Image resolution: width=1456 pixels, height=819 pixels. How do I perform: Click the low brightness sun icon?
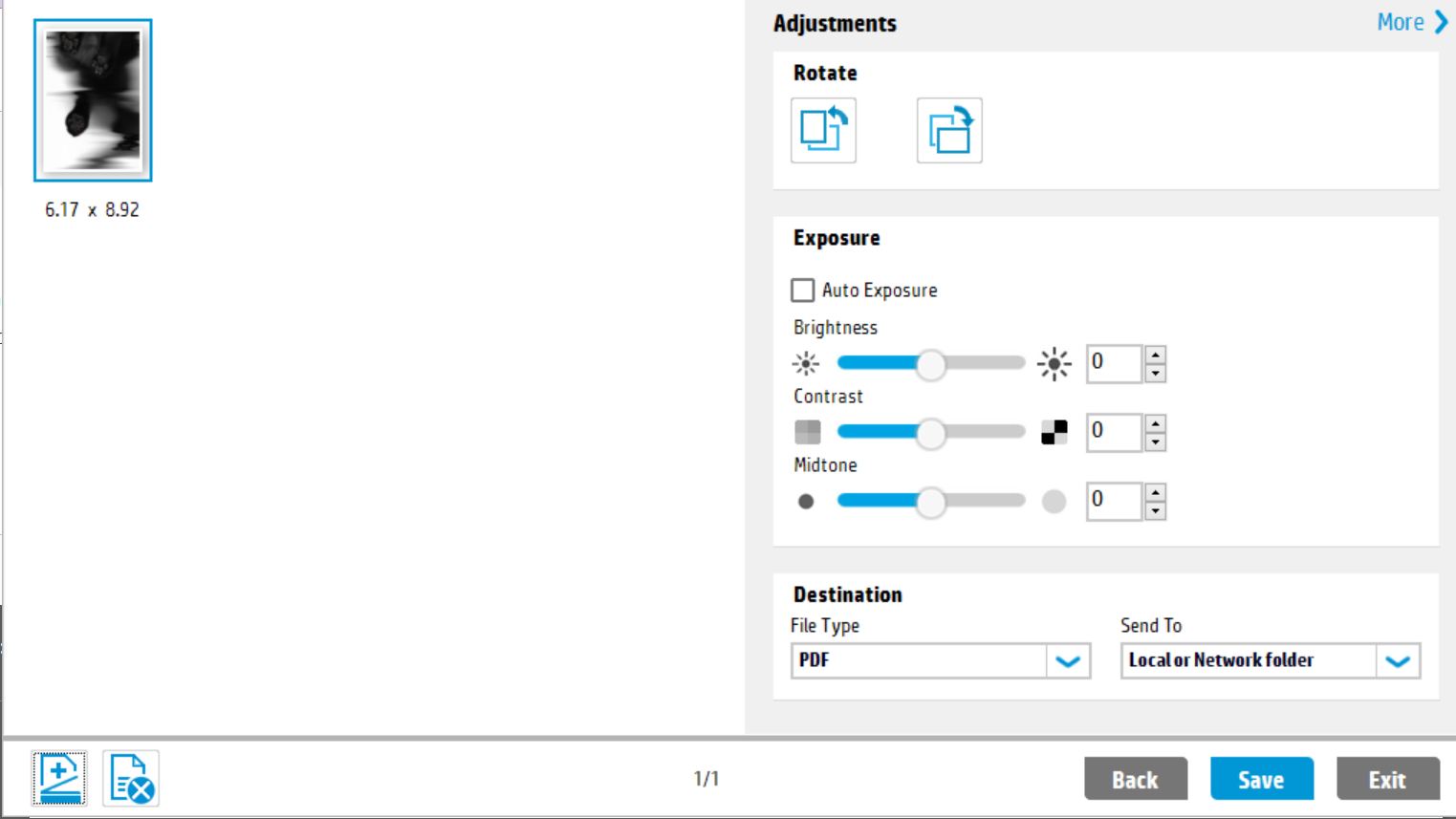click(806, 364)
